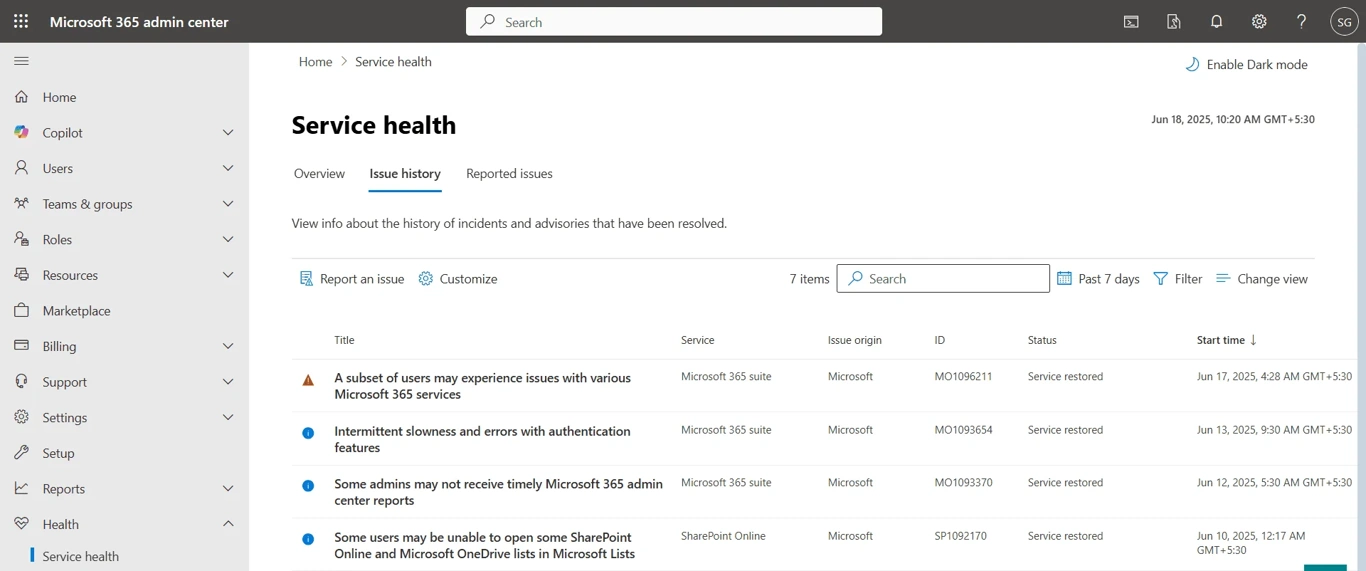Expand the Users menu chevron
Screen dimensions: 1366x571
click(228, 168)
